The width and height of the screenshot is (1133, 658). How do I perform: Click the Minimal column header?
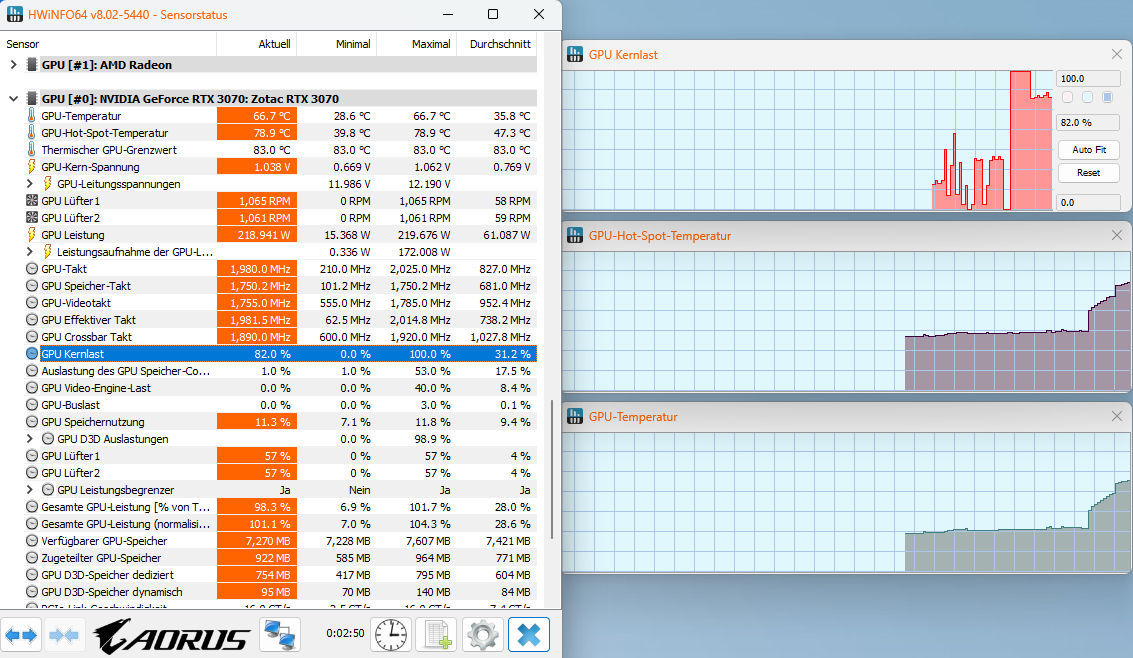coord(337,44)
